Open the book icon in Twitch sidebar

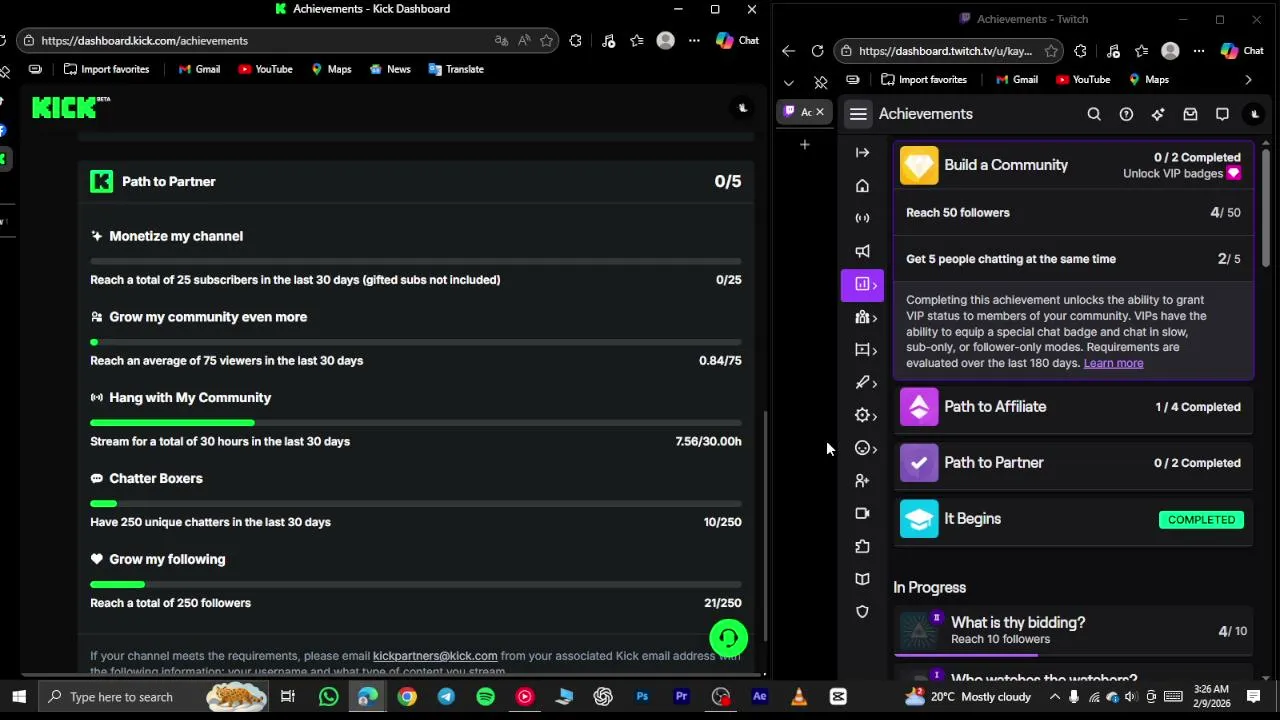click(862, 579)
